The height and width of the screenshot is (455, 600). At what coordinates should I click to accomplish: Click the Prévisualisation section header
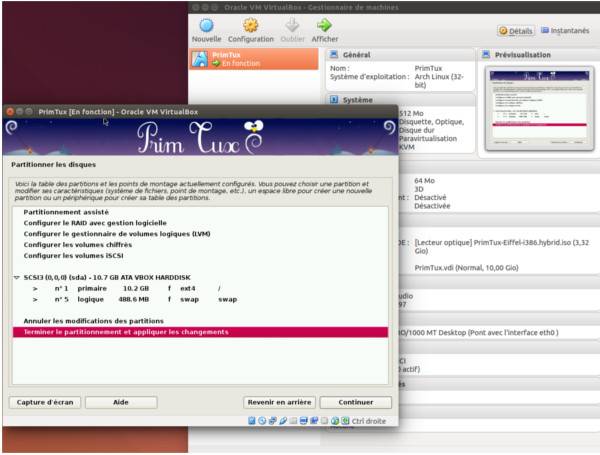tap(539, 55)
